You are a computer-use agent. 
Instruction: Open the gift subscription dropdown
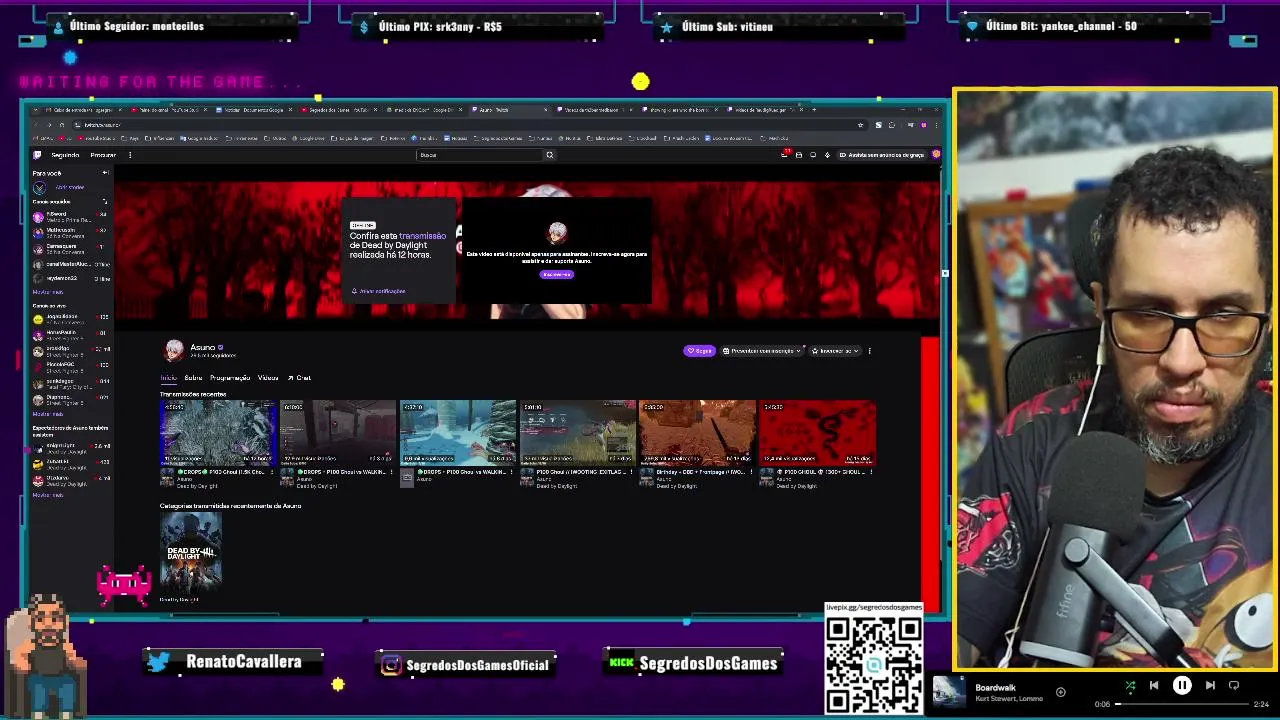pyautogui.click(x=762, y=351)
